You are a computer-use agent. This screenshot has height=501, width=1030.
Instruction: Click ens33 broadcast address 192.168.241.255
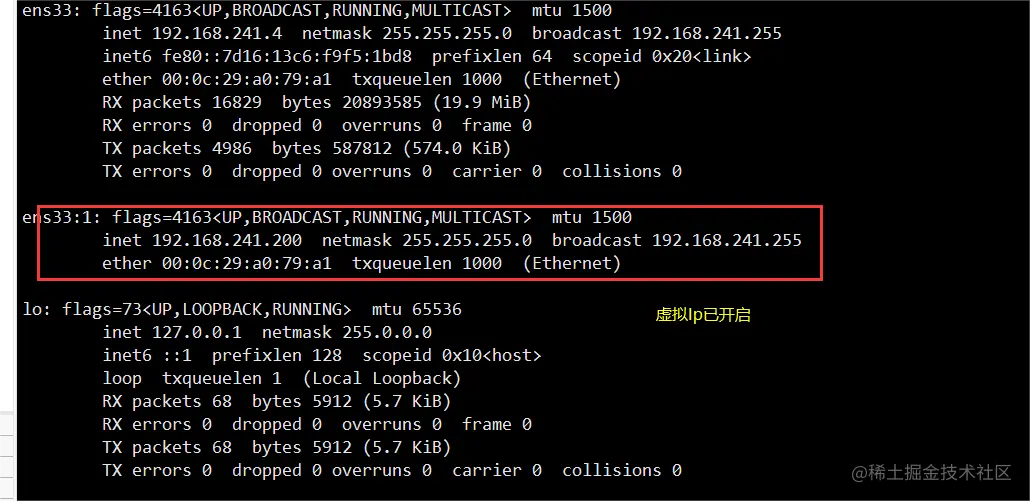pos(706,34)
